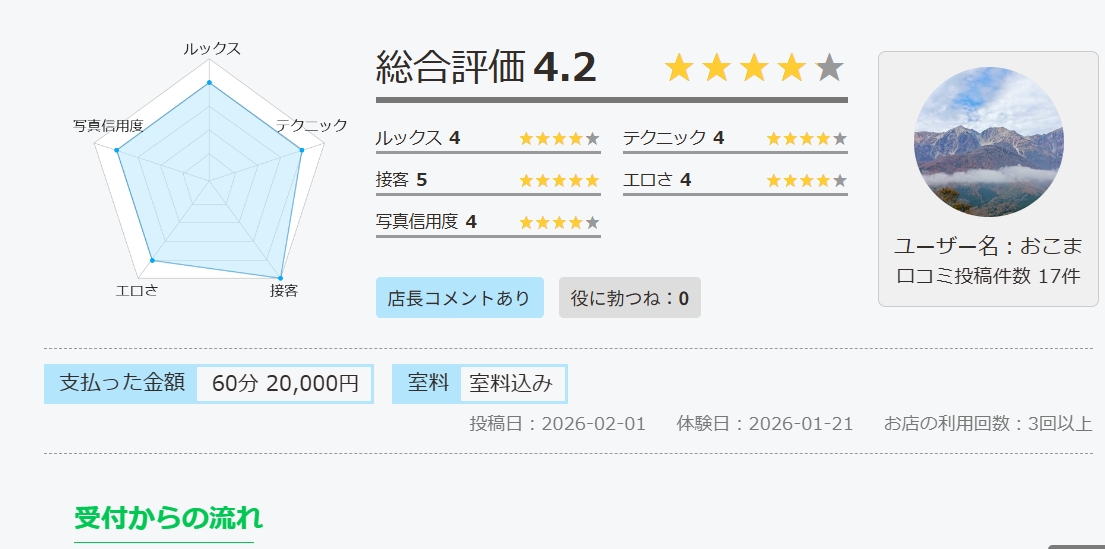The height and width of the screenshot is (549, 1105).
Task: Click the ルックス star rating
Action: tap(559, 139)
